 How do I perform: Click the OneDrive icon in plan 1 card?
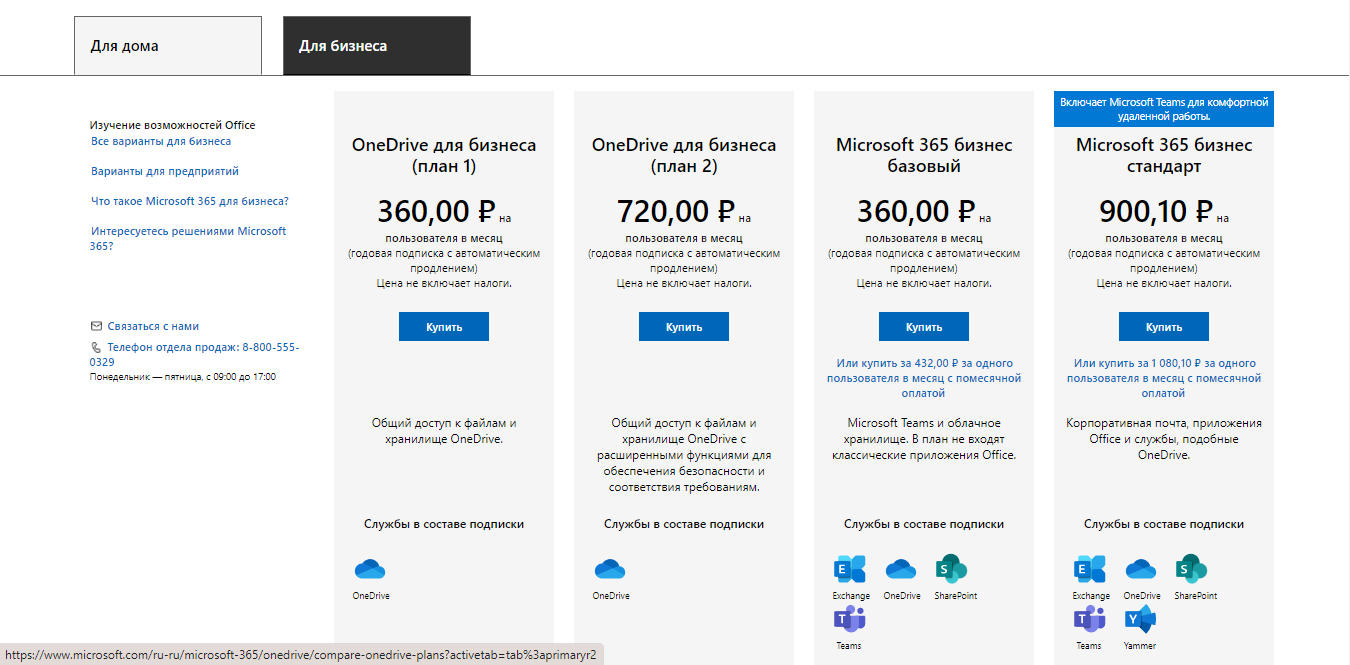pyautogui.click(x=370, y=569)
